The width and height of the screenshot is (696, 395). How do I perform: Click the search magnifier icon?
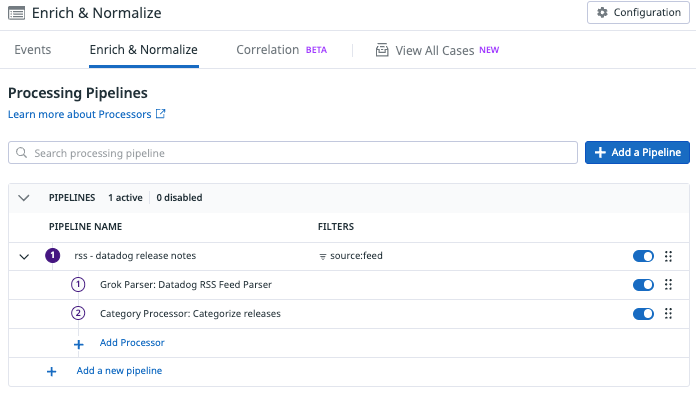point(21,153)
